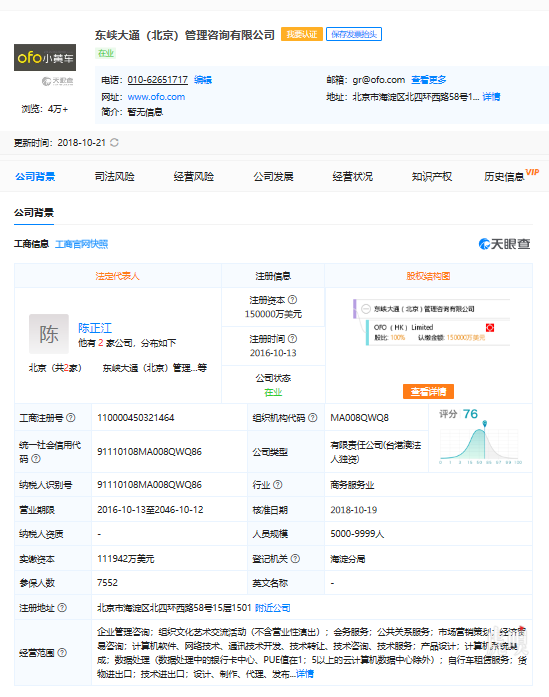Click help icon beside 注册地址
The height and width of the screenshot is (697, 549).
(62, 607)
